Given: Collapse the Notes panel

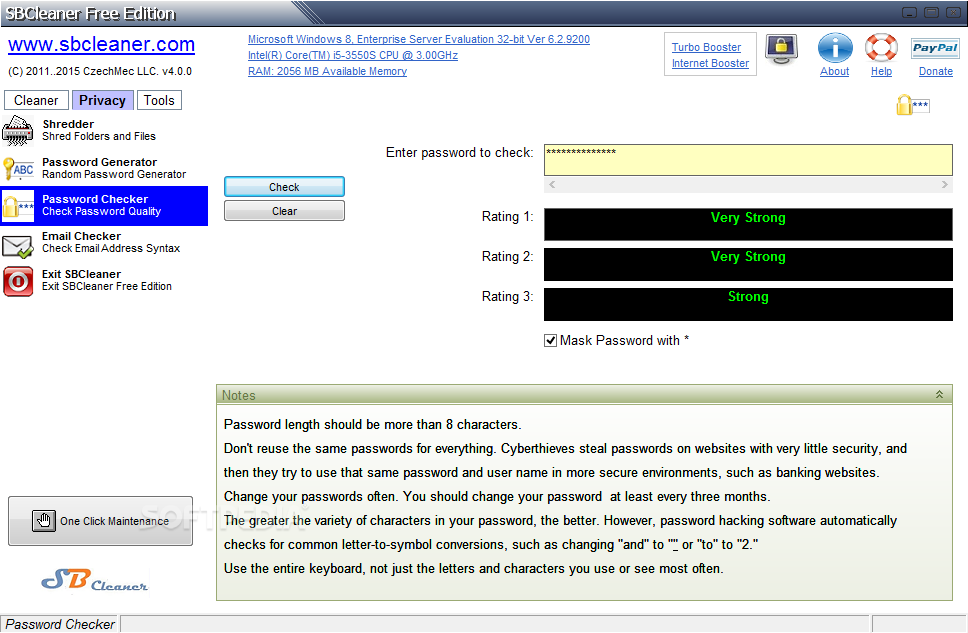Looking at the screenshot, I should [x=939, y=395].
